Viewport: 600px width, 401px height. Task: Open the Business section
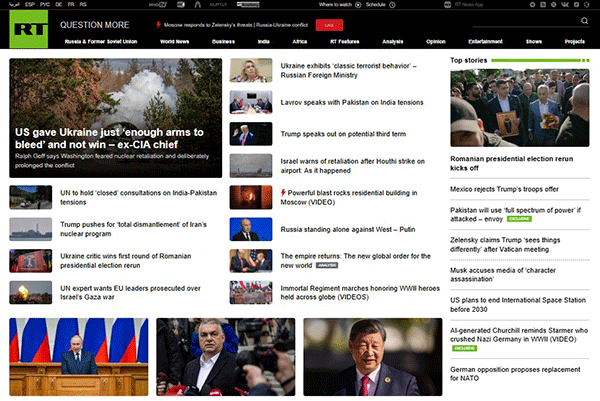click(x=223, y=41)
